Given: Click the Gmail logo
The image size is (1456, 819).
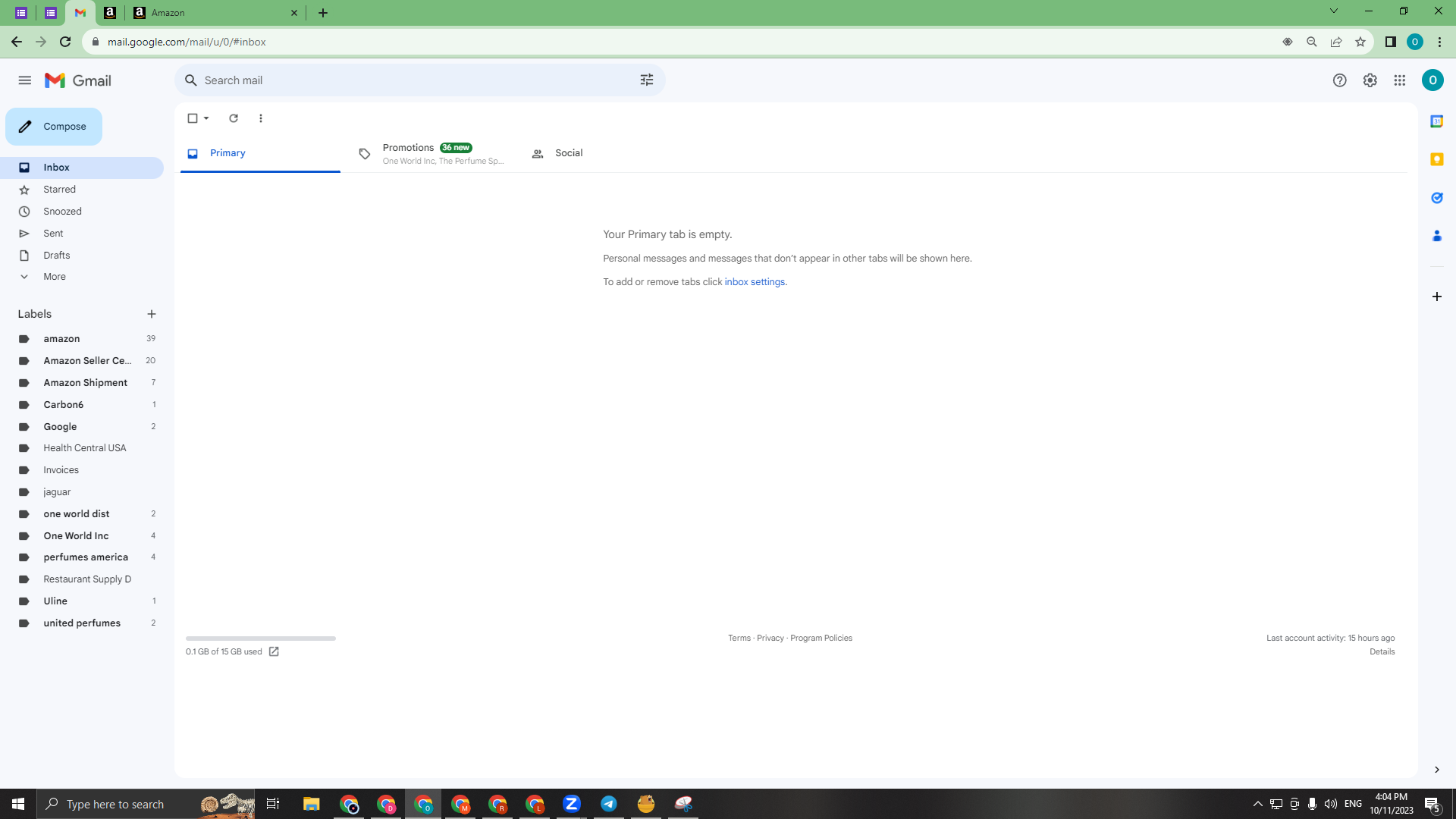Looking at the screenshot, I should click(x=78, y=80).
